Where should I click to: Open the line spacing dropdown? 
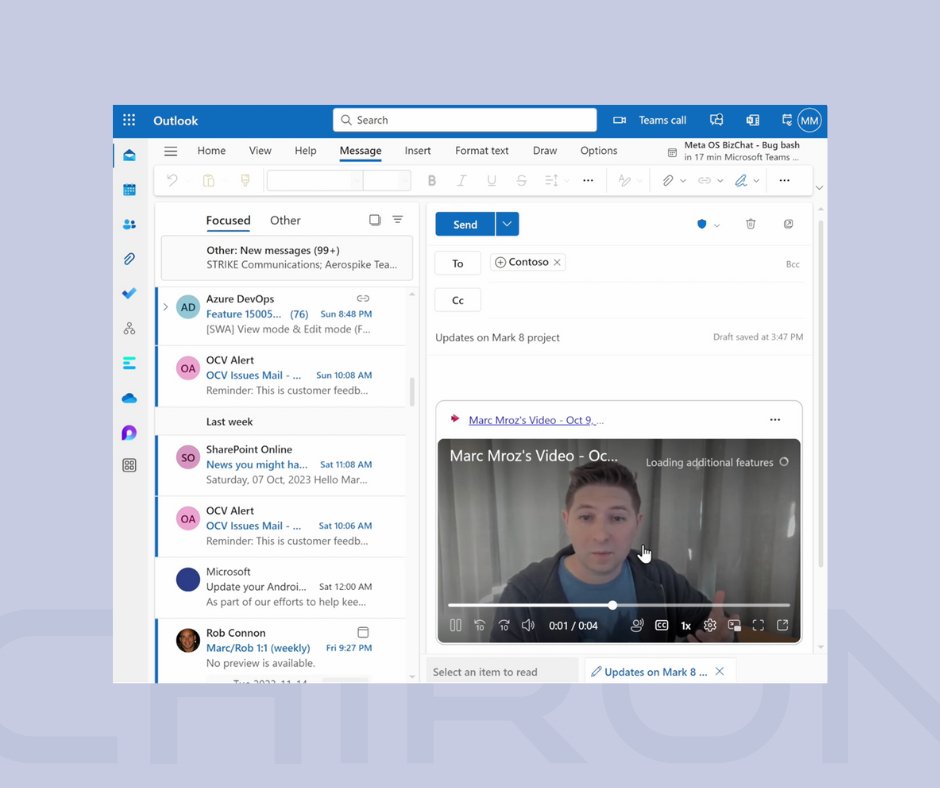[567, 181]
